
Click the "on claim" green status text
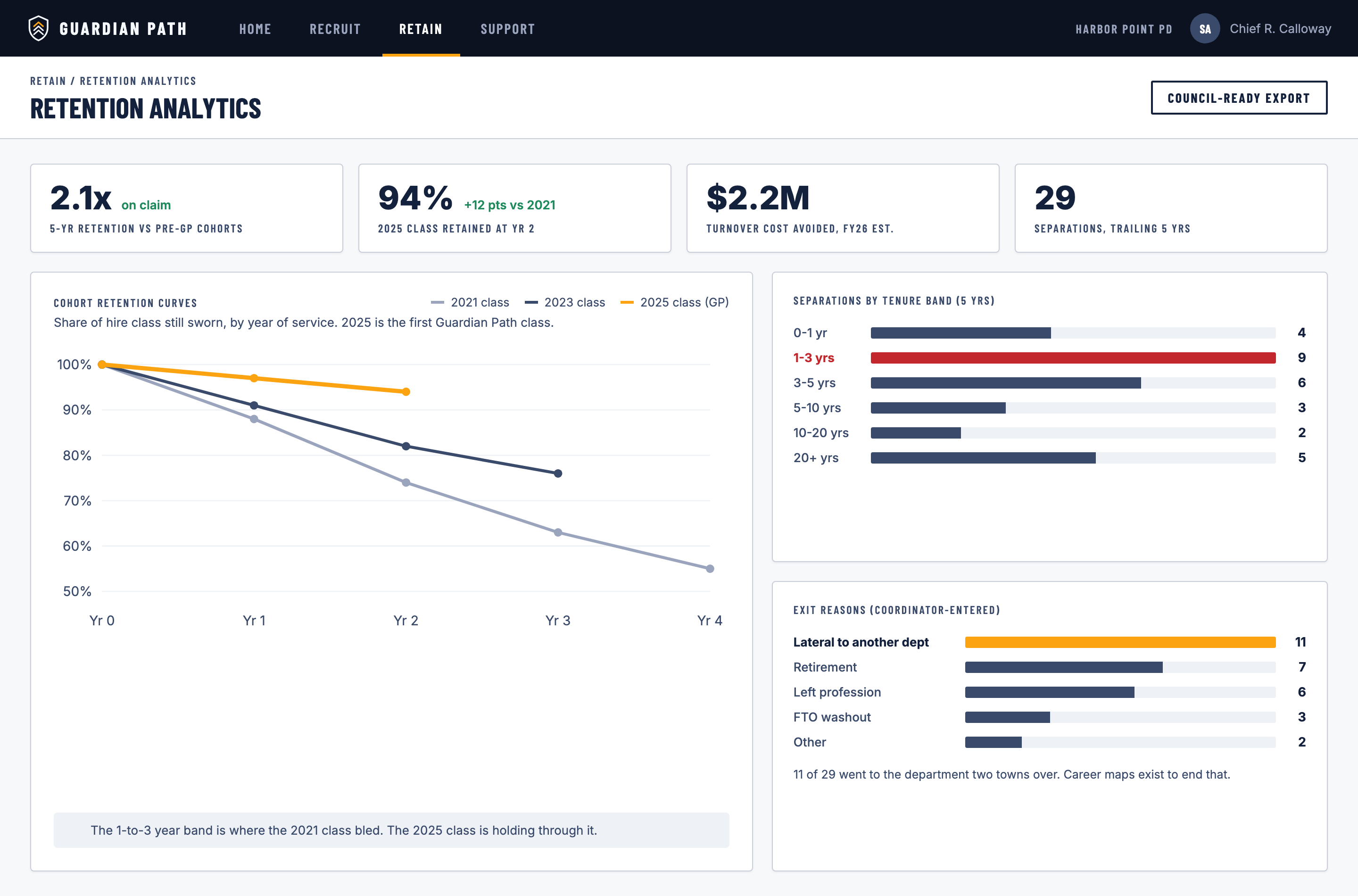click(x=146, y=205)
